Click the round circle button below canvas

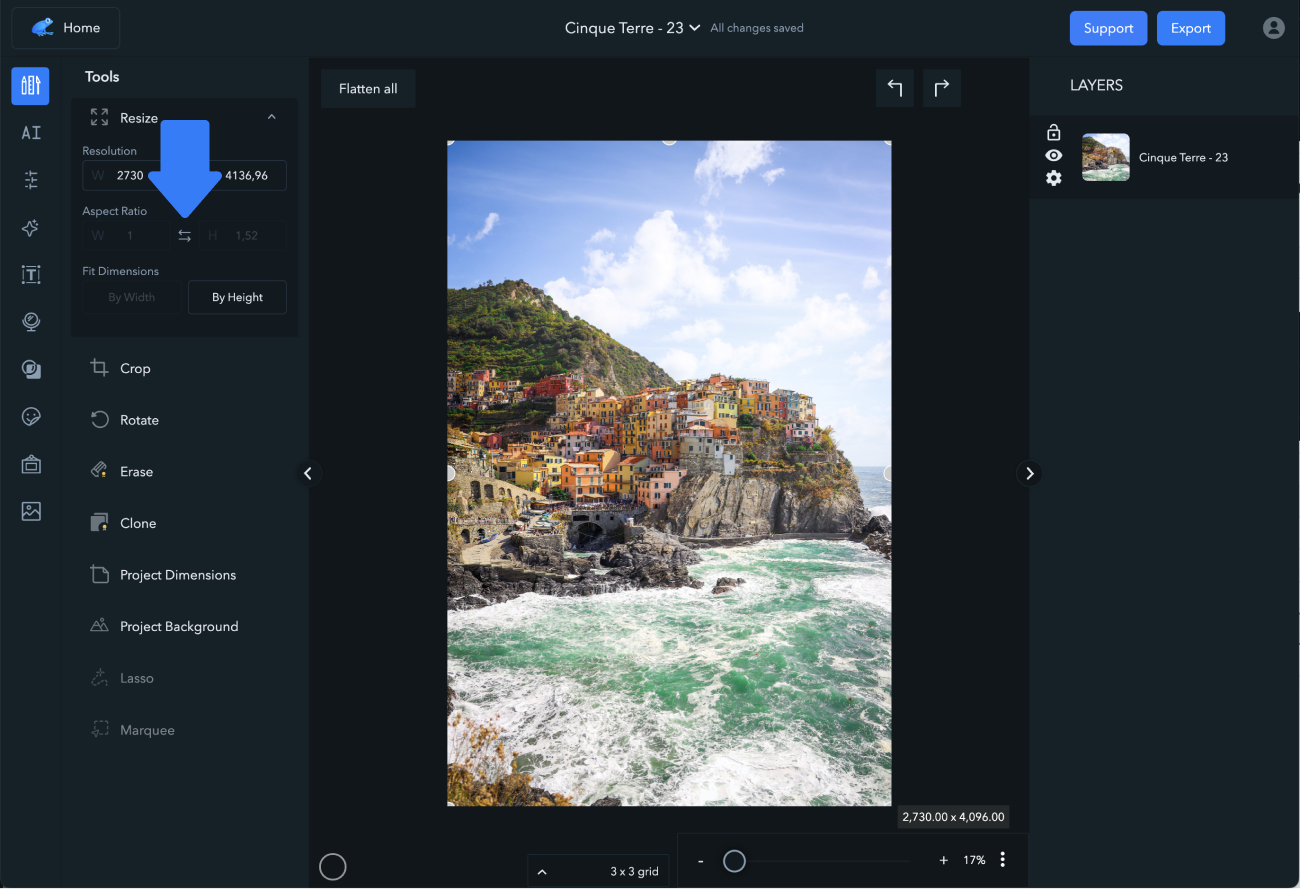click(333, 867)
